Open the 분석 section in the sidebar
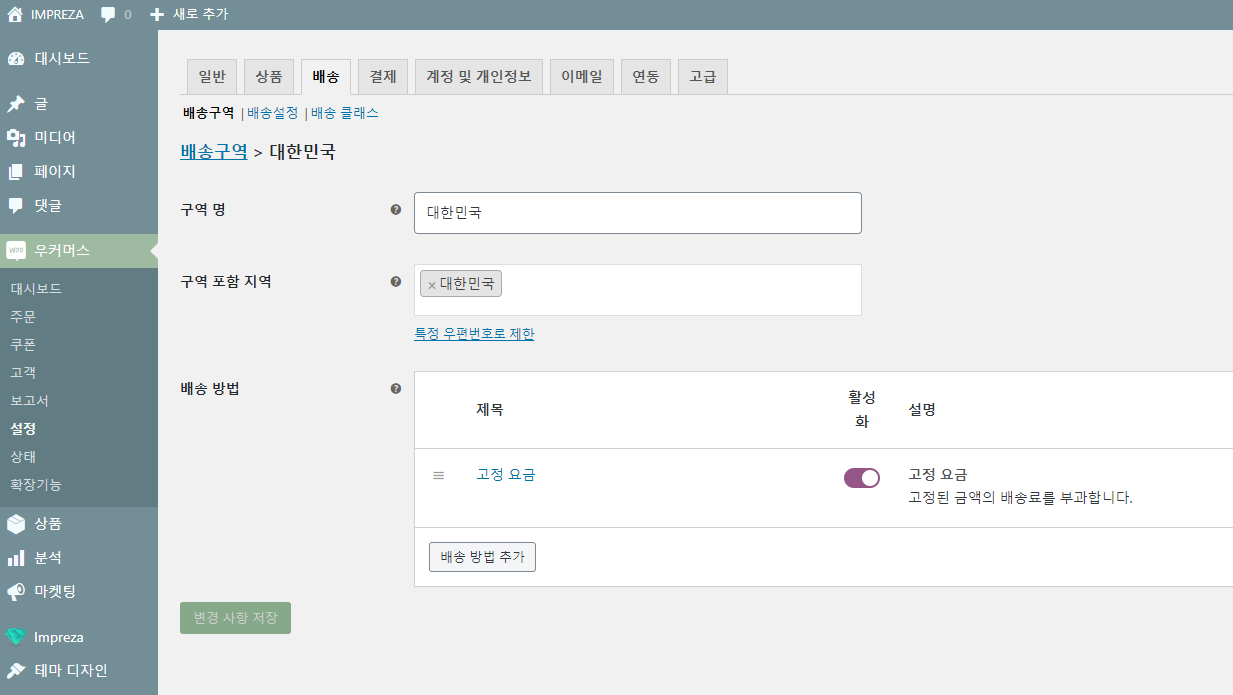This screenshot has height=695, width=1233. pos(54,557)
